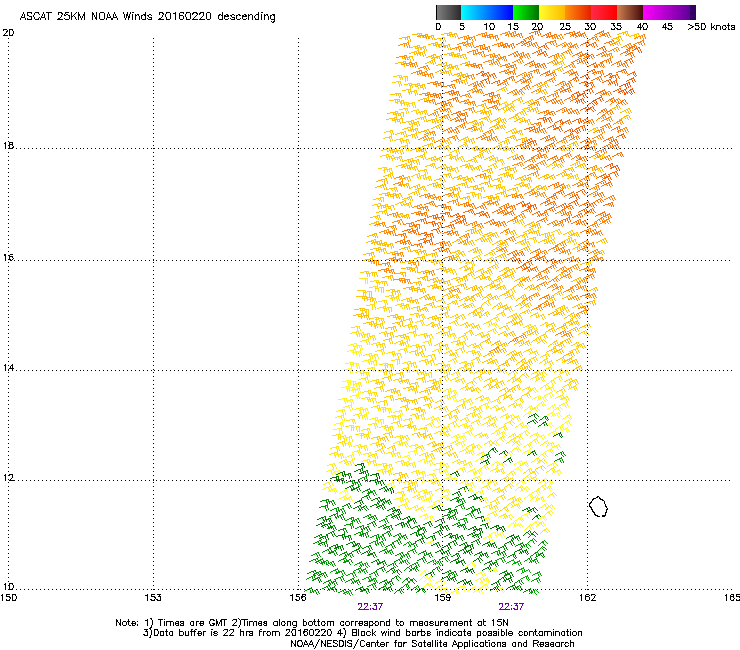Click the longitude label '153'
The image size is (740, 650).
pyautogui.click(x=153, y=598)
